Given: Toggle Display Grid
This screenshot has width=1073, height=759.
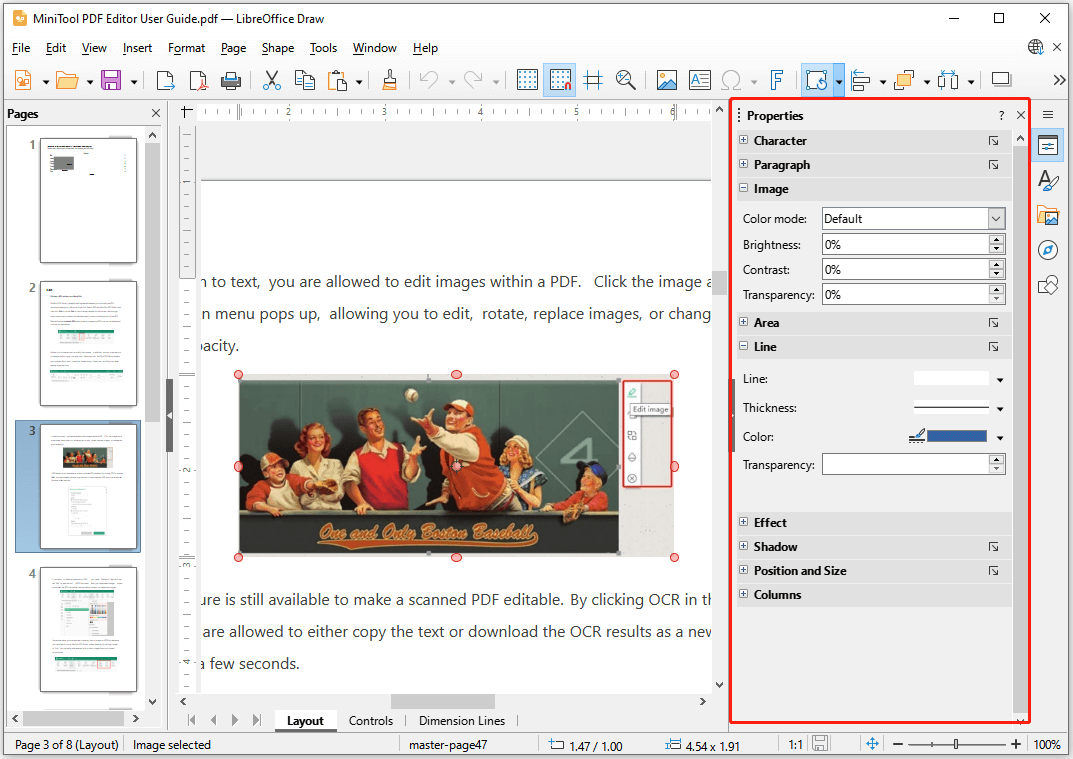Looking at the screenshot, I should [x=527, y=80].
